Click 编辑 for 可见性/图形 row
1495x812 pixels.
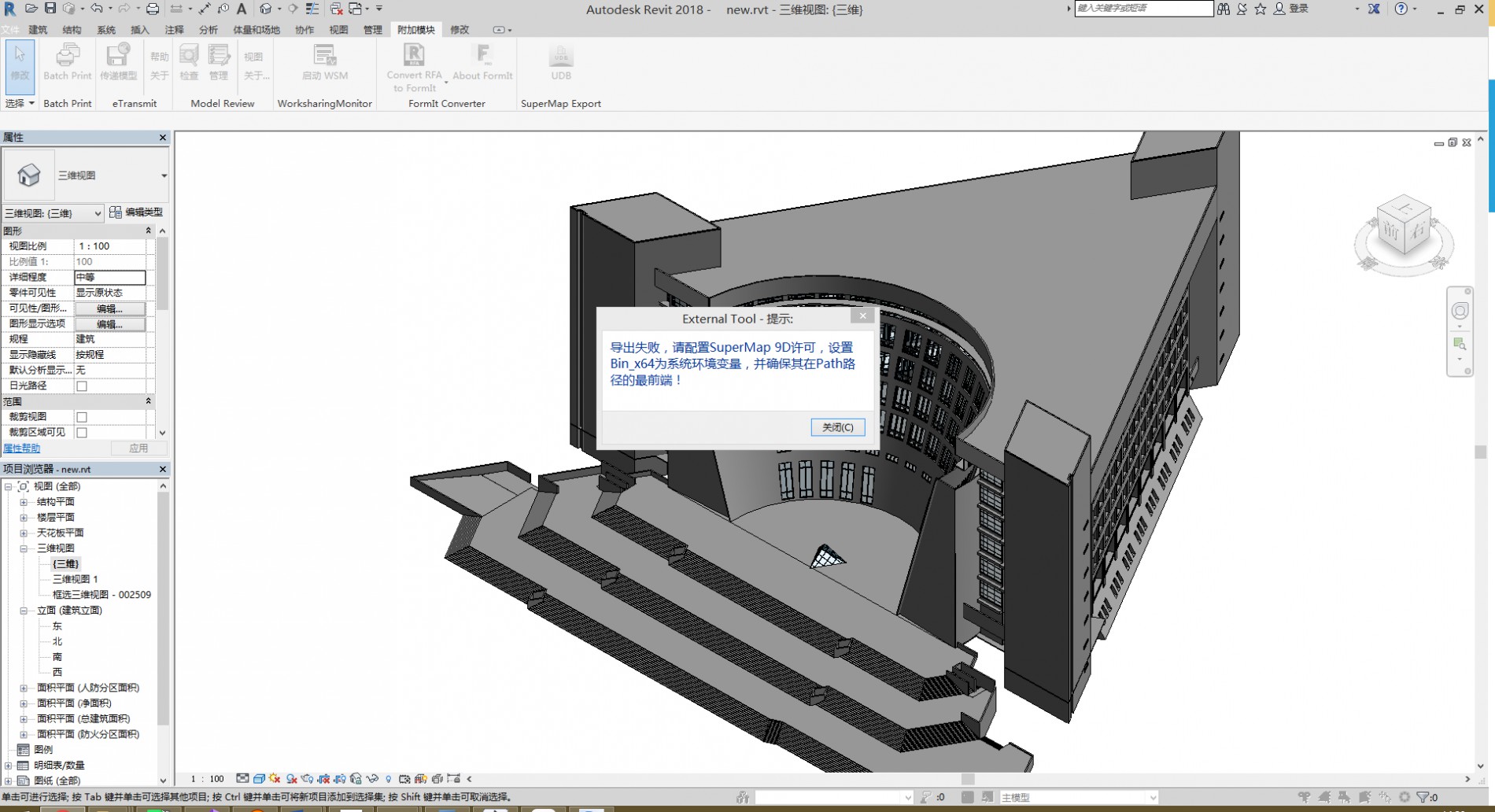pyautogui.click(x=109, y=308)
